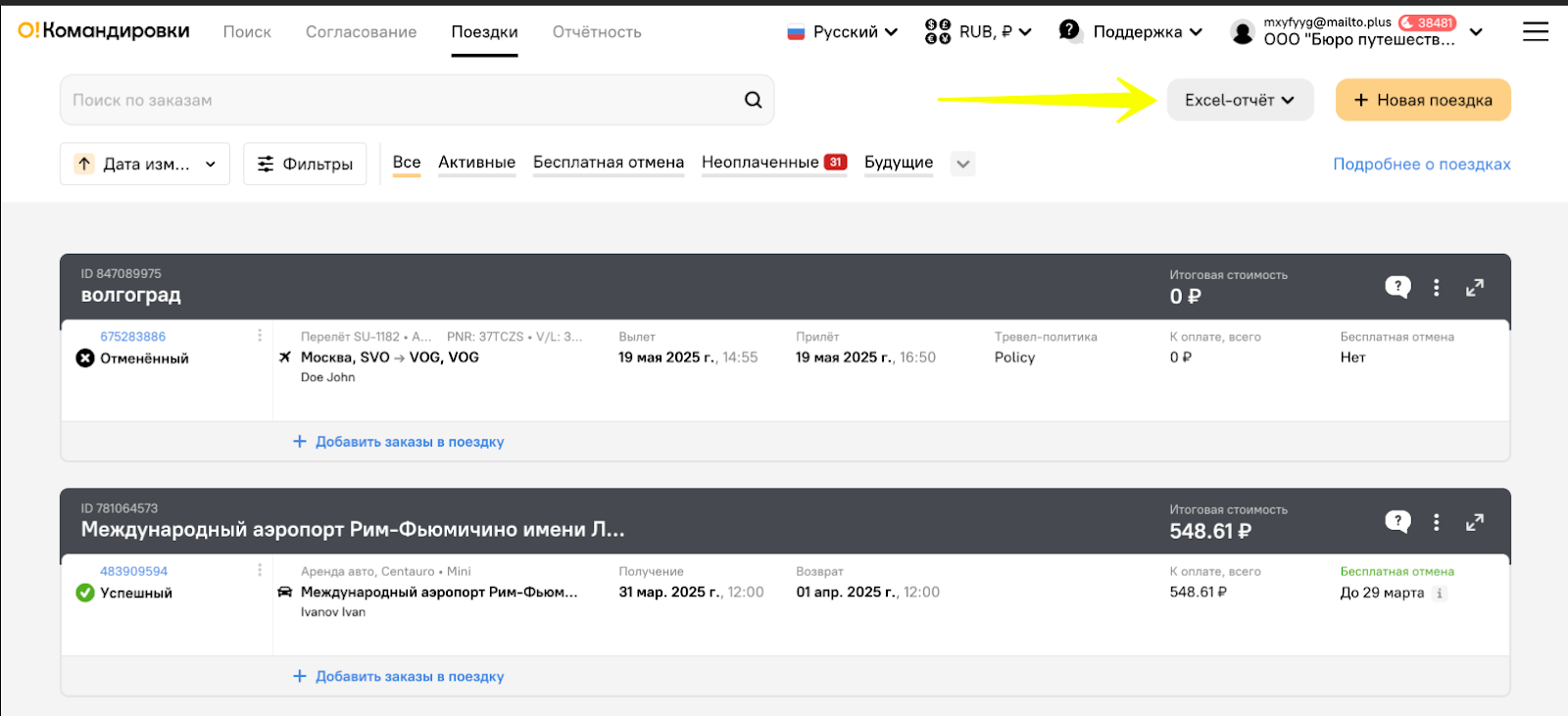Switch to the Бесплатная отмена tab

click(x=609, y=163)
